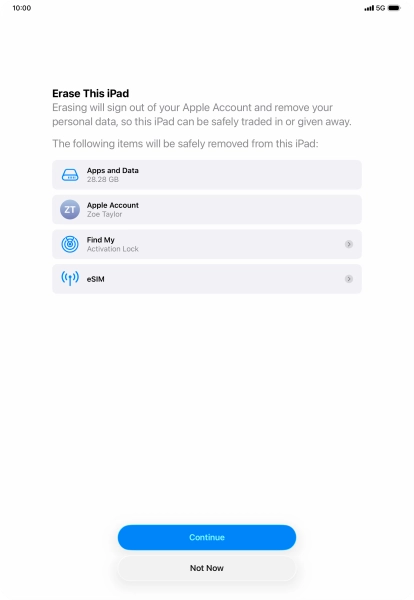This screenshot has height=600, width=414.
Task: Expand Find My Activation Lock chevron
Action: [x=349, y=244]
